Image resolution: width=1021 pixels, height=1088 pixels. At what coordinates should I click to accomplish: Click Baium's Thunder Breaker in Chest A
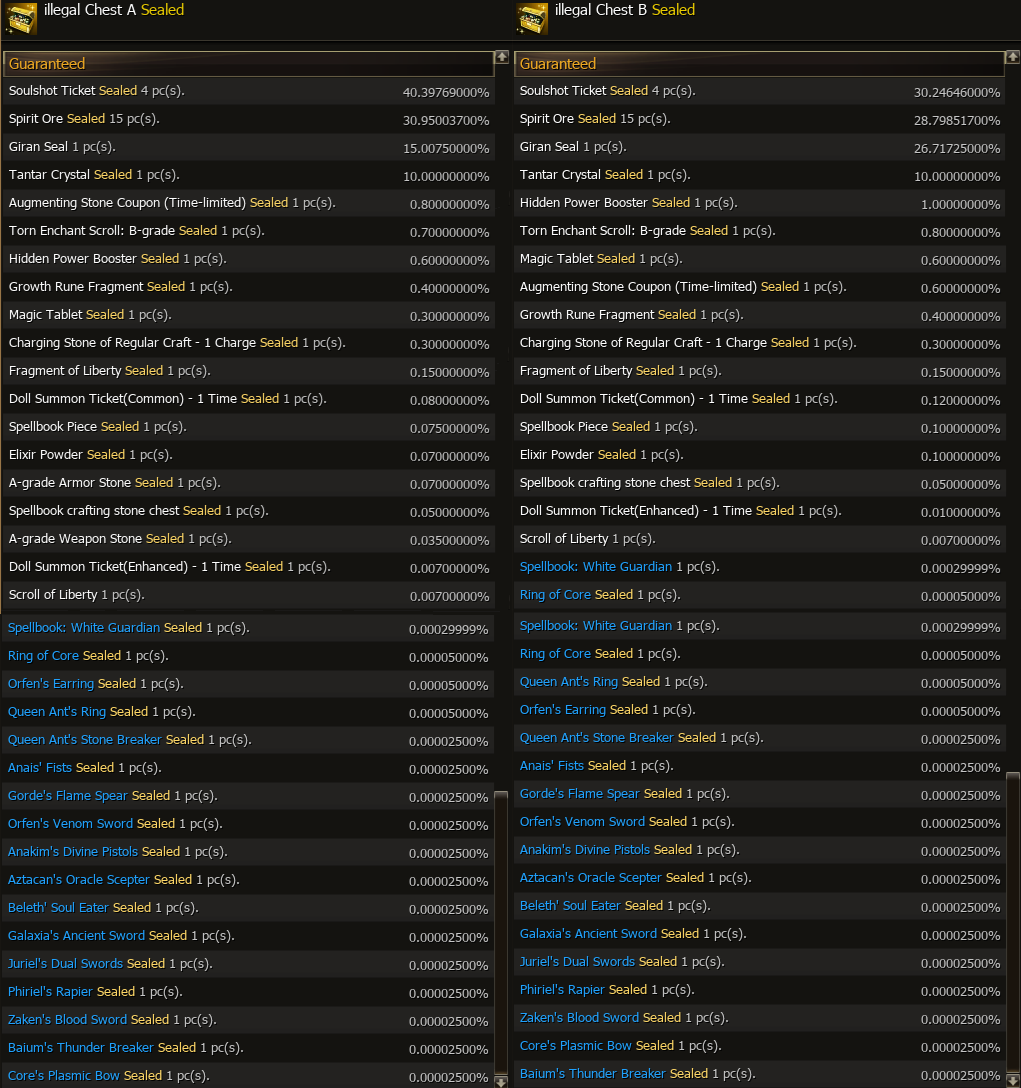point(81,1048)
